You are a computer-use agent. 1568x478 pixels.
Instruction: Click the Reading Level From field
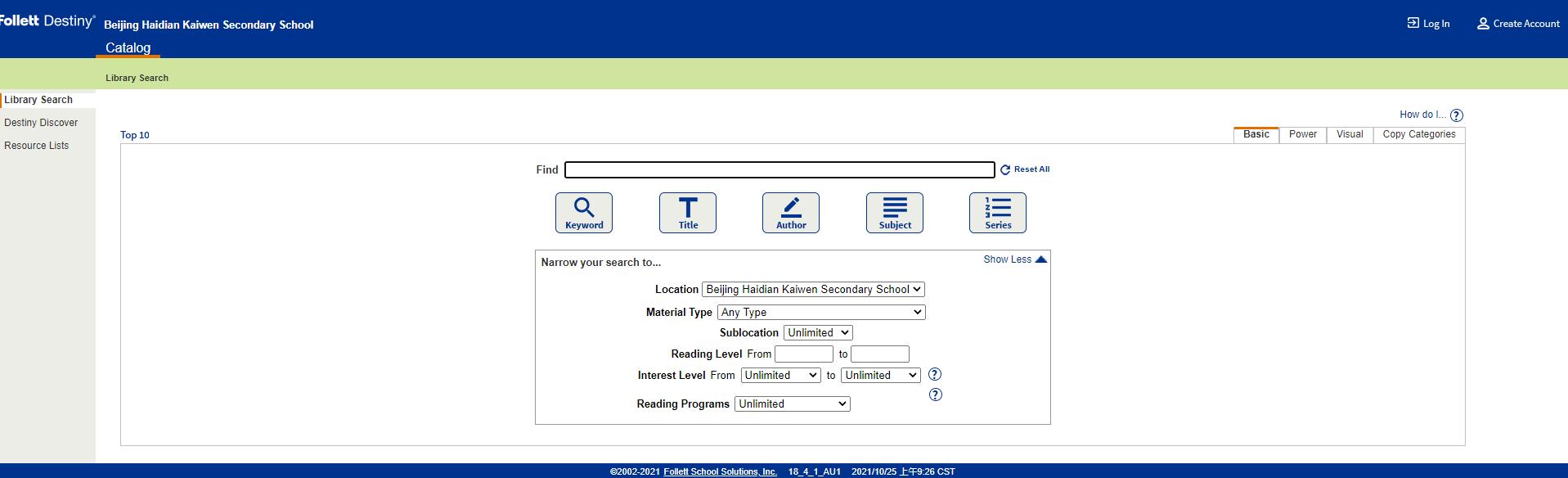coord(804,354)
